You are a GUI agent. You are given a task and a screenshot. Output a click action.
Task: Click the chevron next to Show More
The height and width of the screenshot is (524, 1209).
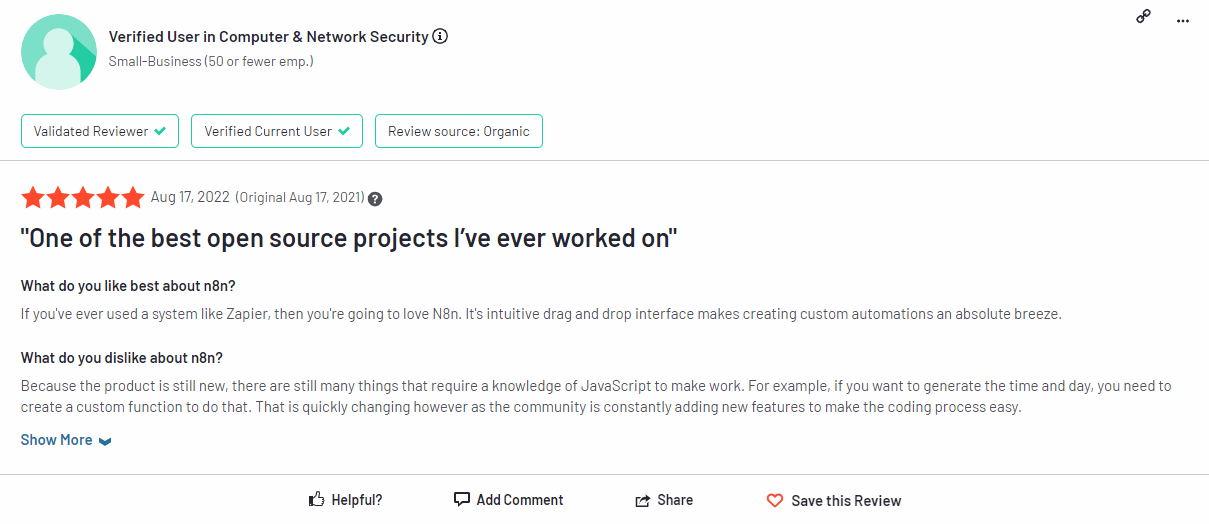(105, 441)
